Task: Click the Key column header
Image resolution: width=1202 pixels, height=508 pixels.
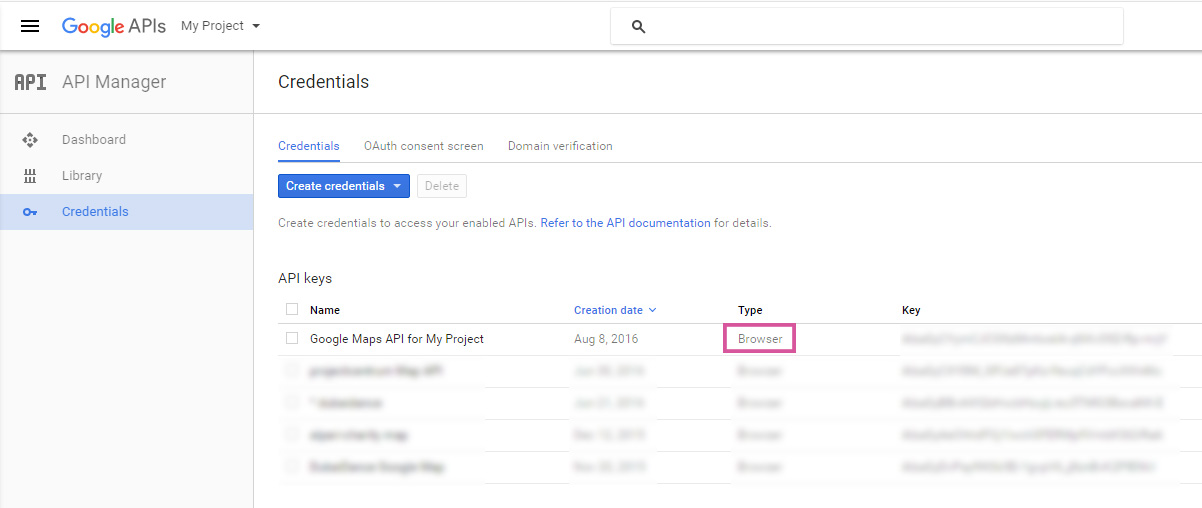Action: [x=911, y=310]
